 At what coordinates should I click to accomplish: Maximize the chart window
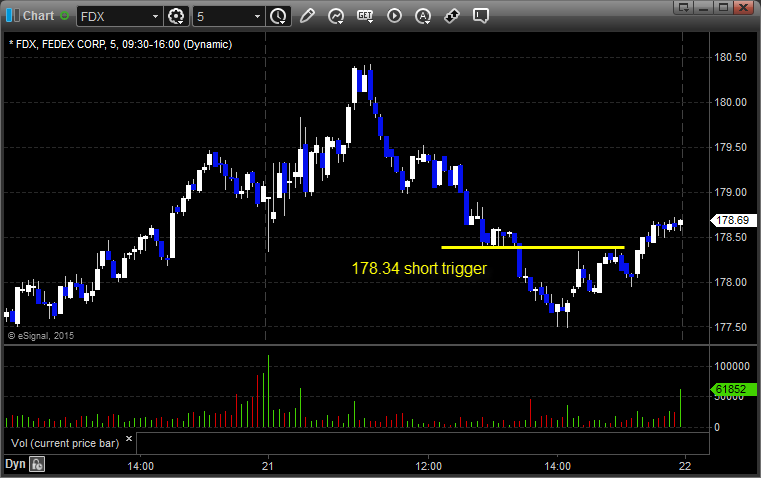[724, 7]
